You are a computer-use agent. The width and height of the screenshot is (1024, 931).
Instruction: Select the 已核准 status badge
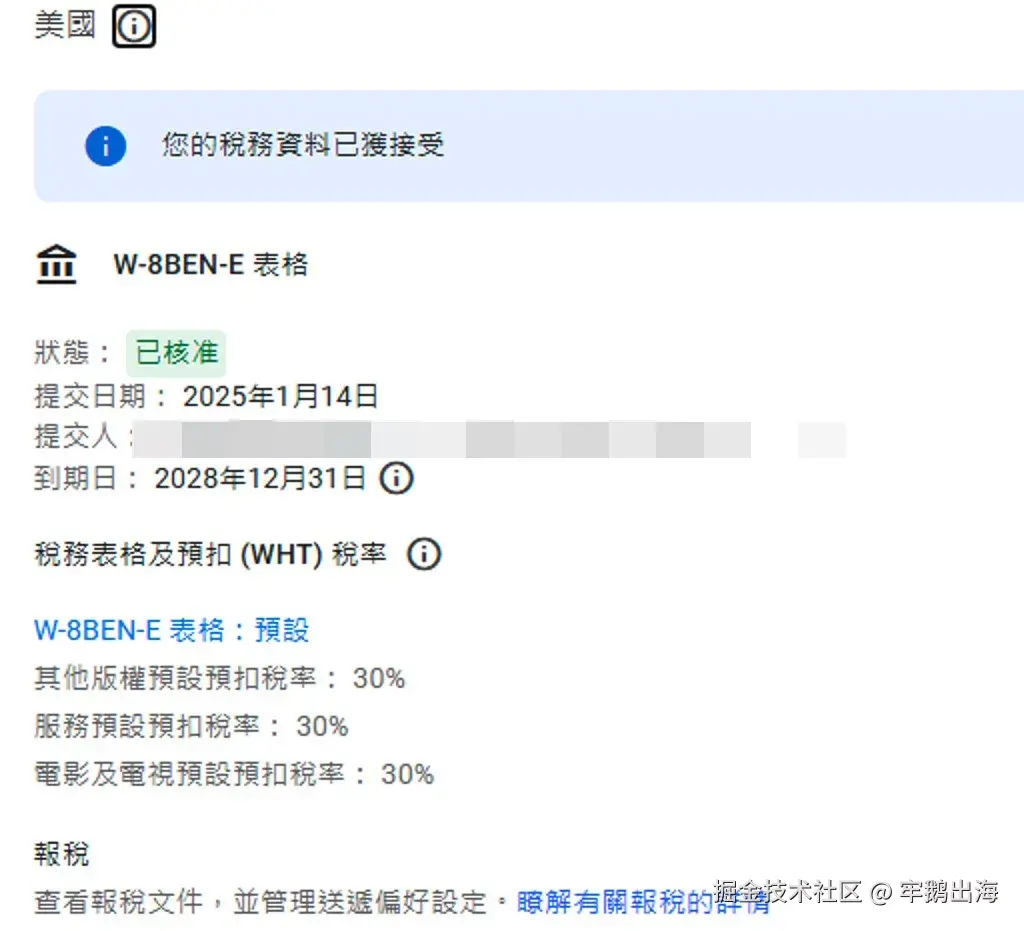click(176, 353)
